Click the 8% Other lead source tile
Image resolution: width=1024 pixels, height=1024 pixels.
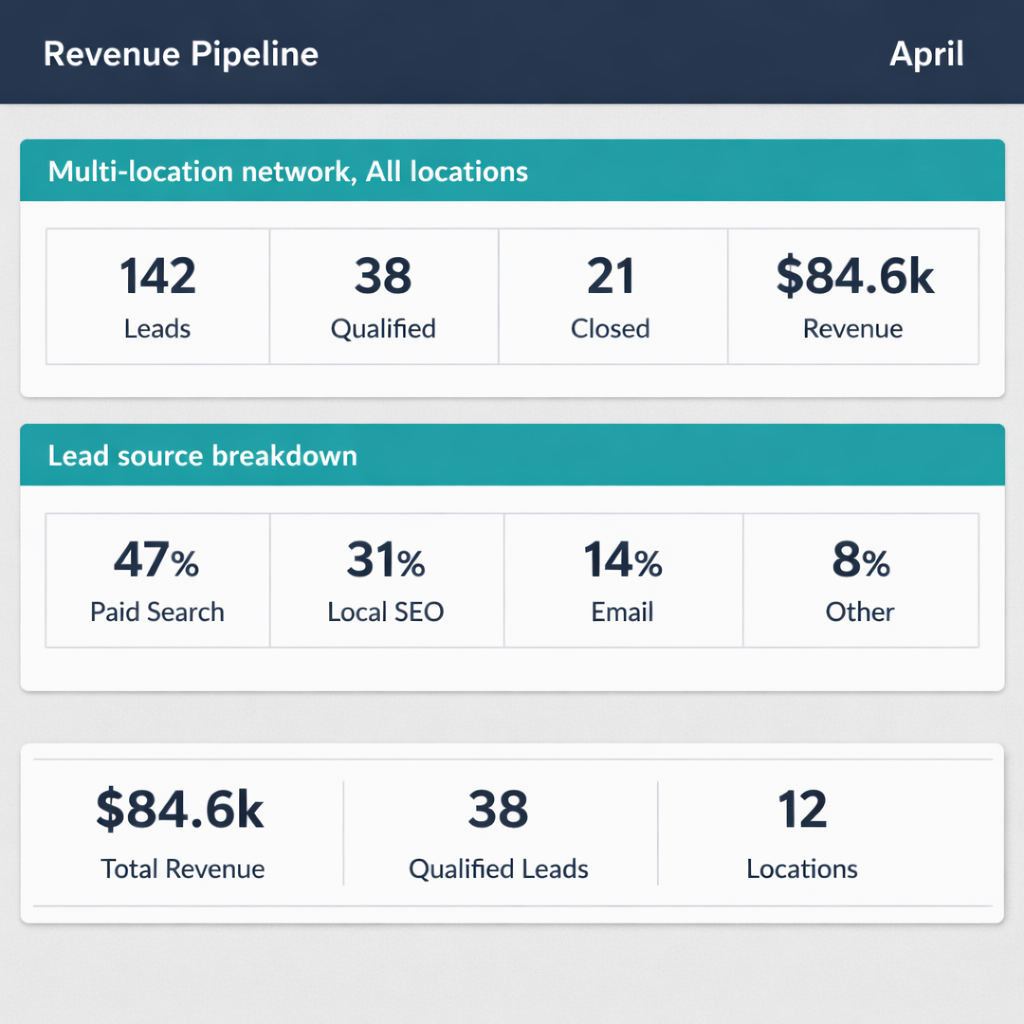[860, 580]
